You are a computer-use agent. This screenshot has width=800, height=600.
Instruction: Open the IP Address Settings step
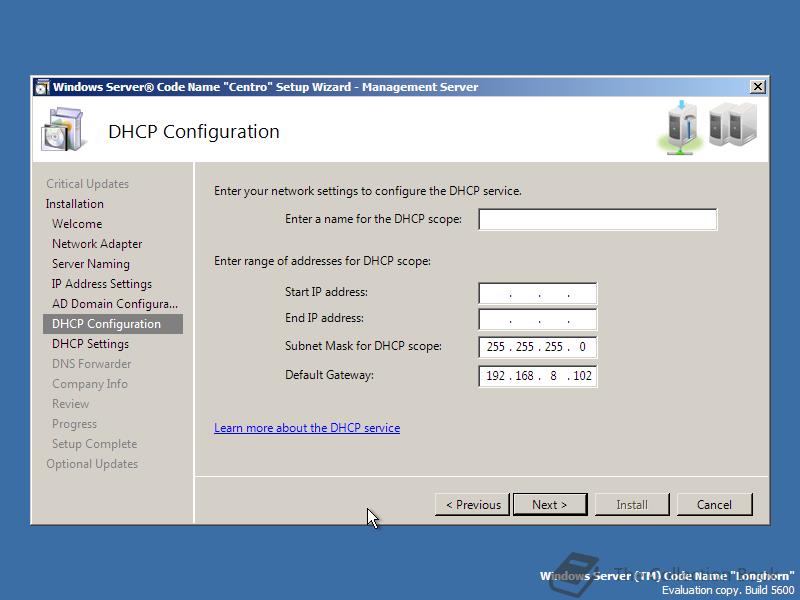[102, 284]
